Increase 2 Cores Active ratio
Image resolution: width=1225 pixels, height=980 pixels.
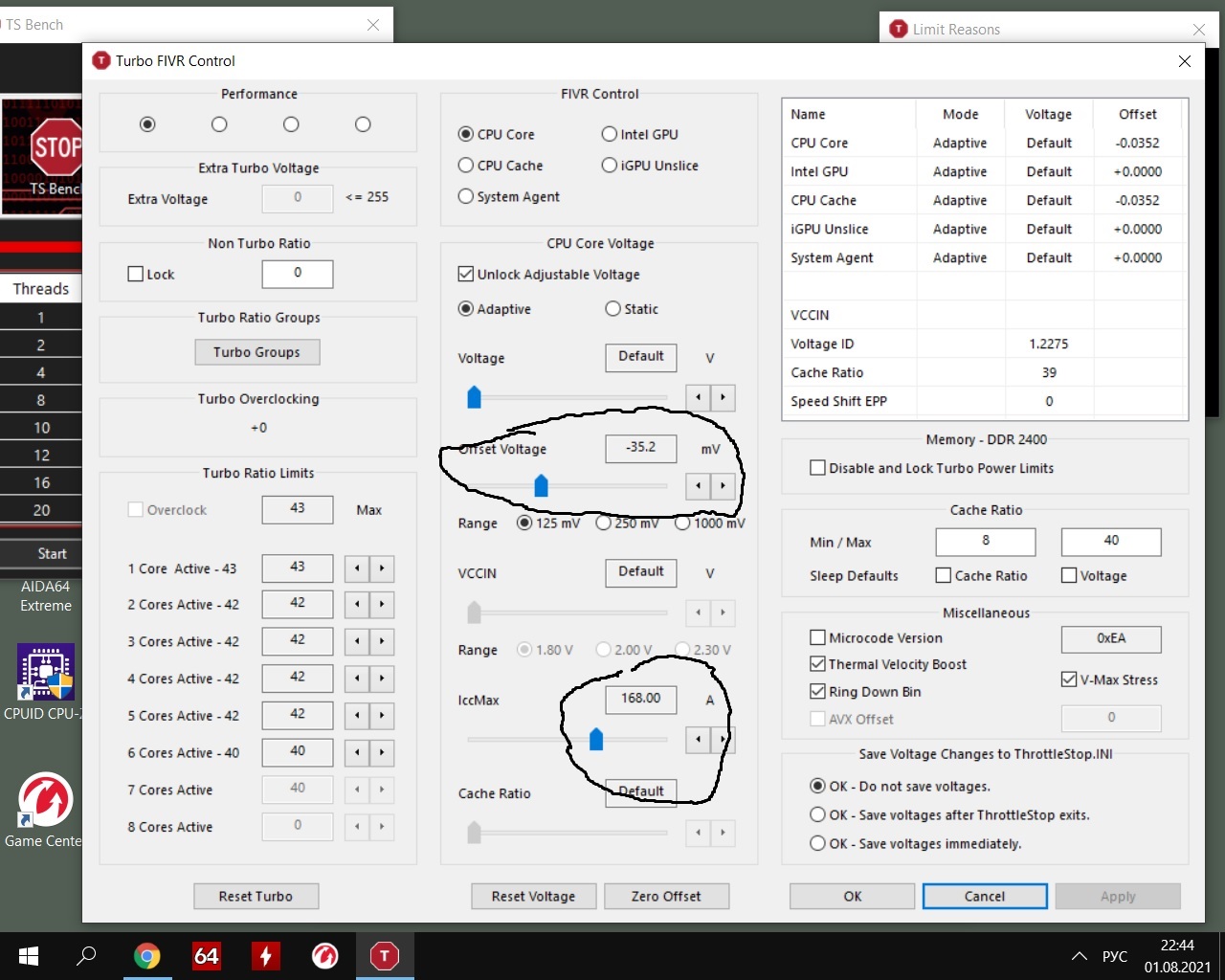tap(382, 605)
